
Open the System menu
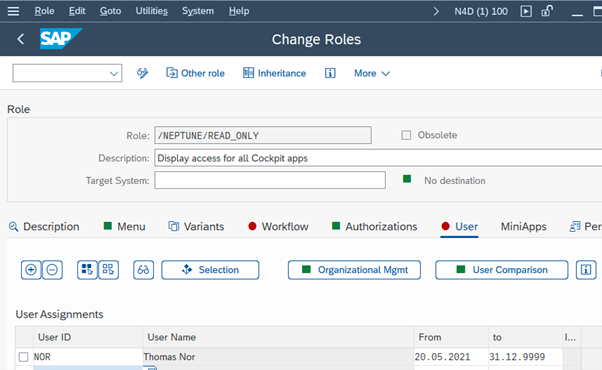198,11
